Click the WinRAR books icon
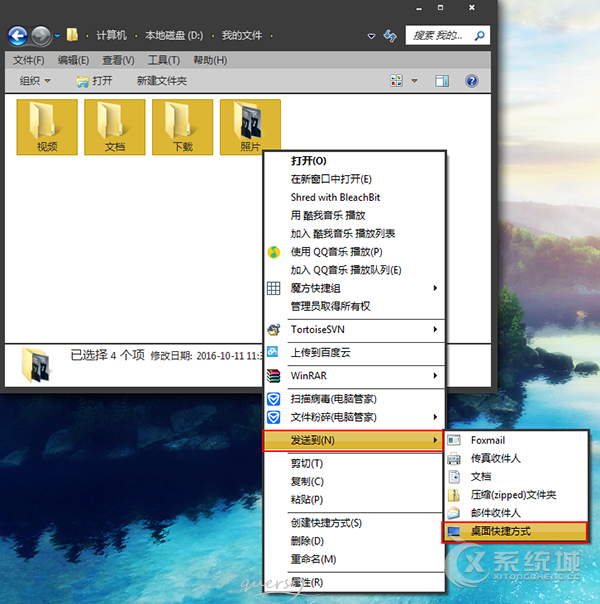600x604 pixels. pos(274,376)
